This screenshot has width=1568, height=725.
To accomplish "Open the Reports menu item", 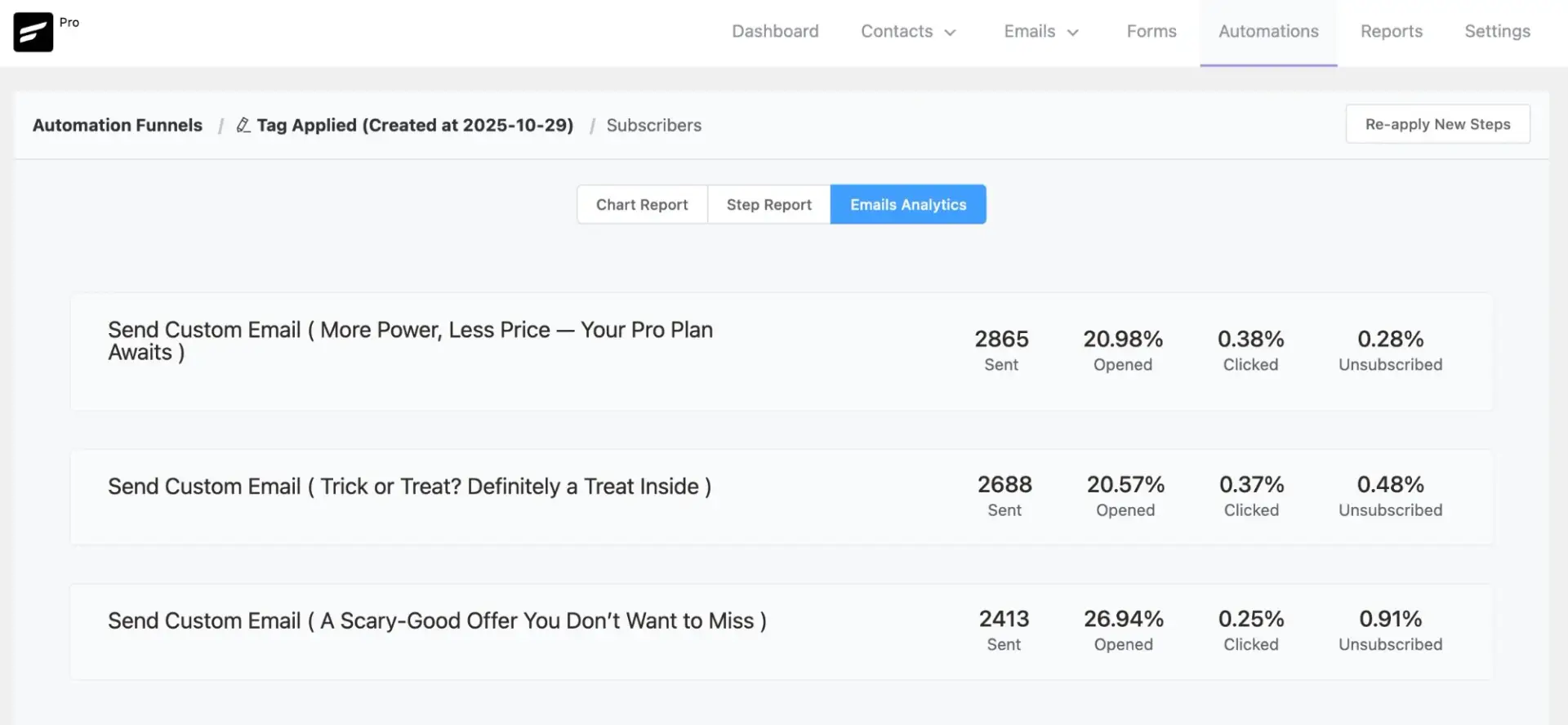I will point(1391,31).
